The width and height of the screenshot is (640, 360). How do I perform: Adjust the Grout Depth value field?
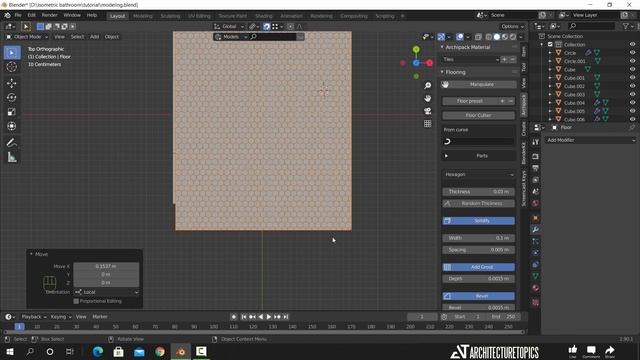[x=478, y=279]
